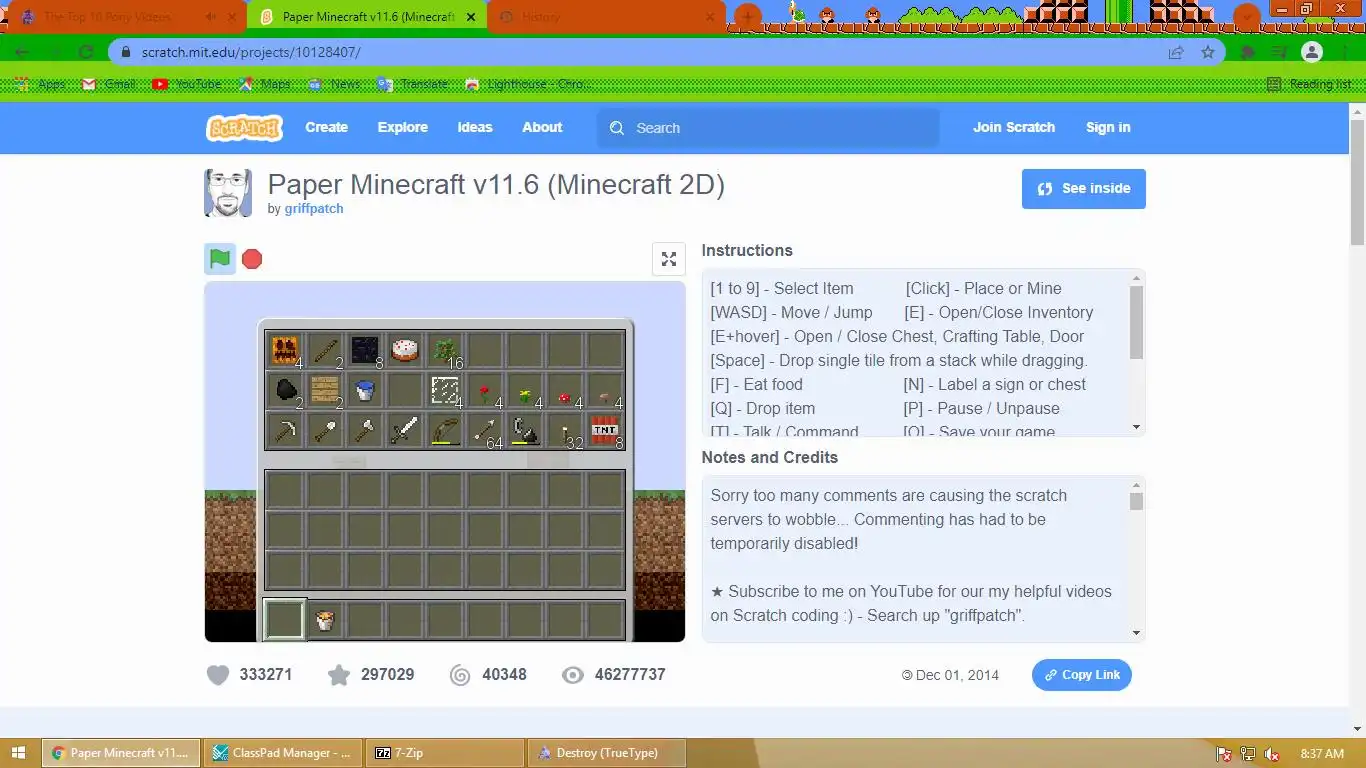The image size is (1366, 768).
Task: Switch to ClassPad Manager in taskbar
Action: [x=285, y=753]
